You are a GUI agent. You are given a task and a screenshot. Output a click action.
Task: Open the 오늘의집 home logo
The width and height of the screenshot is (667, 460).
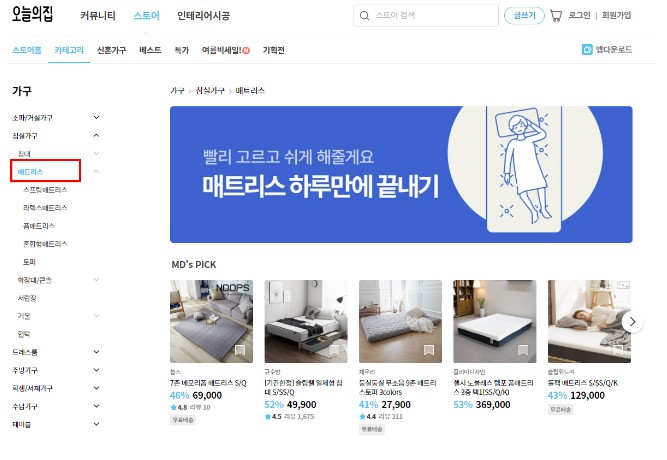pos(32,14)
